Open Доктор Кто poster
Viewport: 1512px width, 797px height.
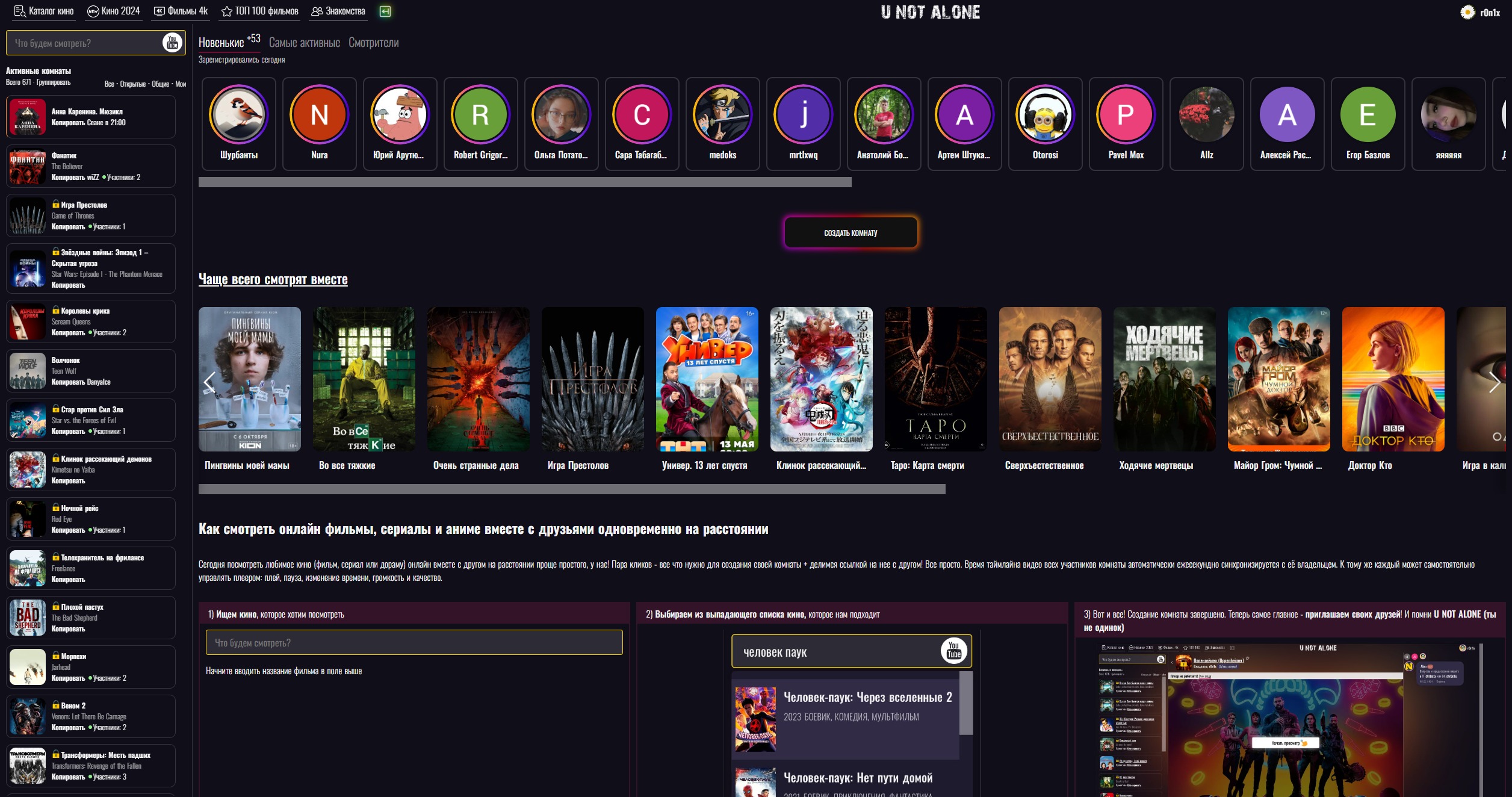1393,379
